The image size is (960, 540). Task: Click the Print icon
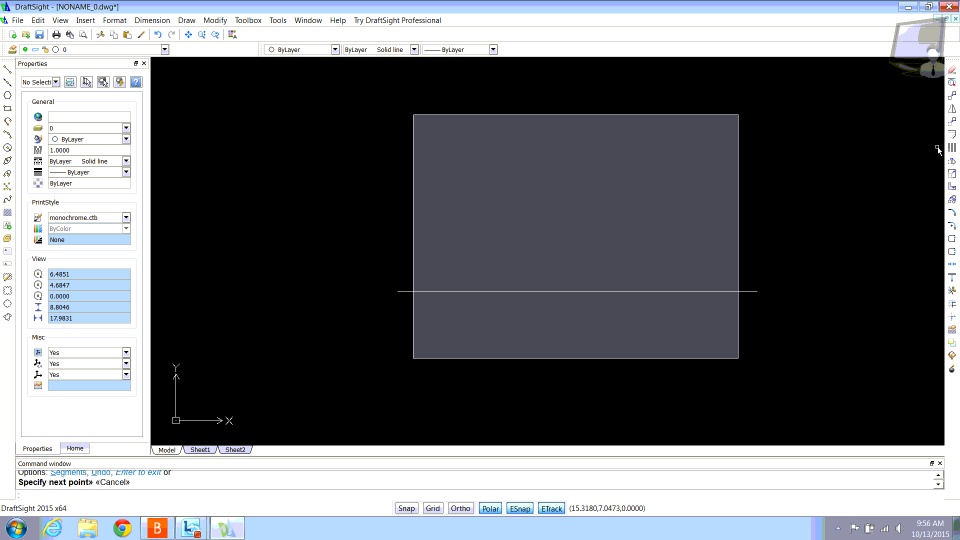56,35
